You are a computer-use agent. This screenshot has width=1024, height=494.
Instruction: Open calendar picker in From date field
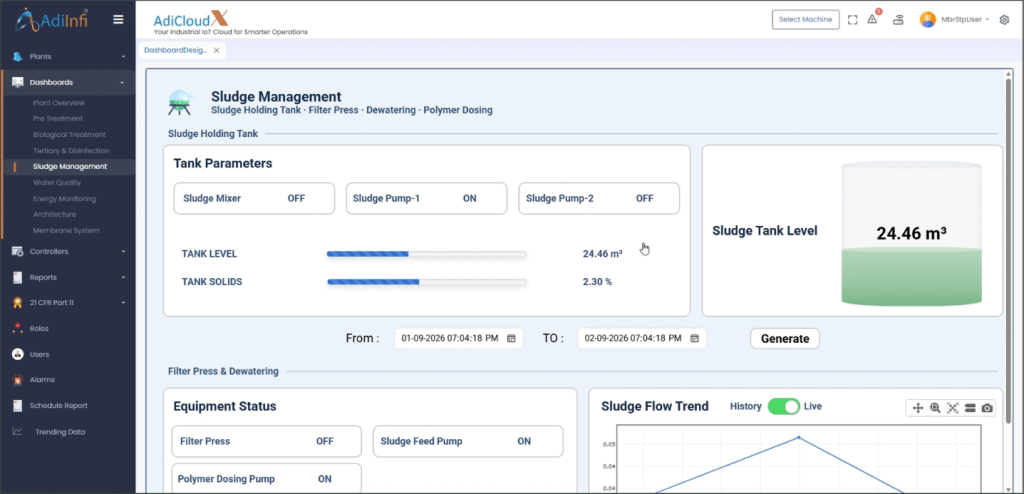click(511, 338)
